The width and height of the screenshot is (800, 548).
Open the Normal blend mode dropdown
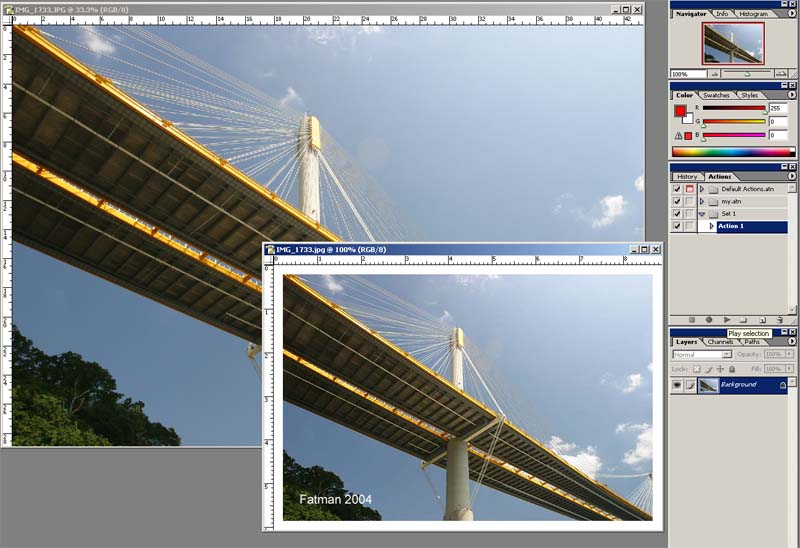[703, 354]
